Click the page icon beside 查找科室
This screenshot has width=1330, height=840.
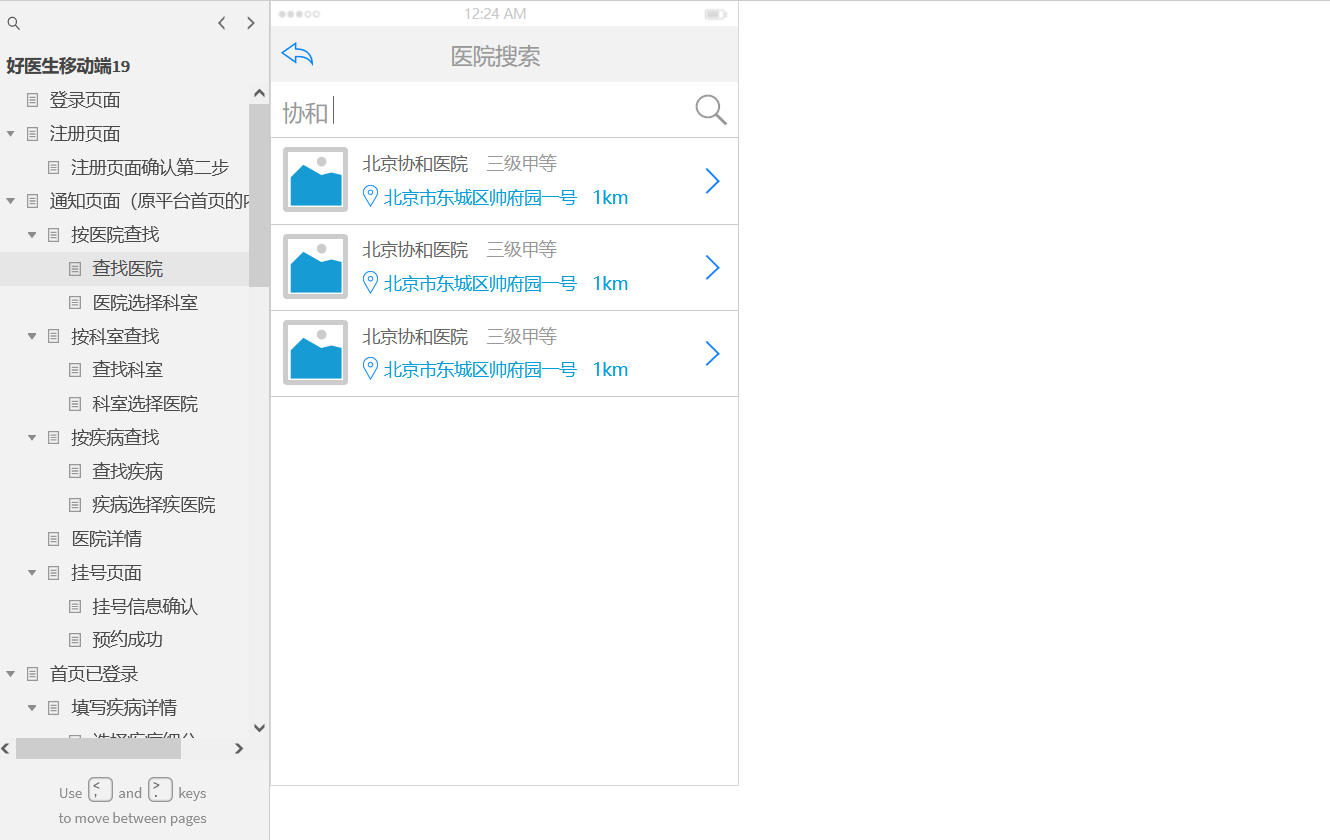pyautogui.click(x=75, y=370)
